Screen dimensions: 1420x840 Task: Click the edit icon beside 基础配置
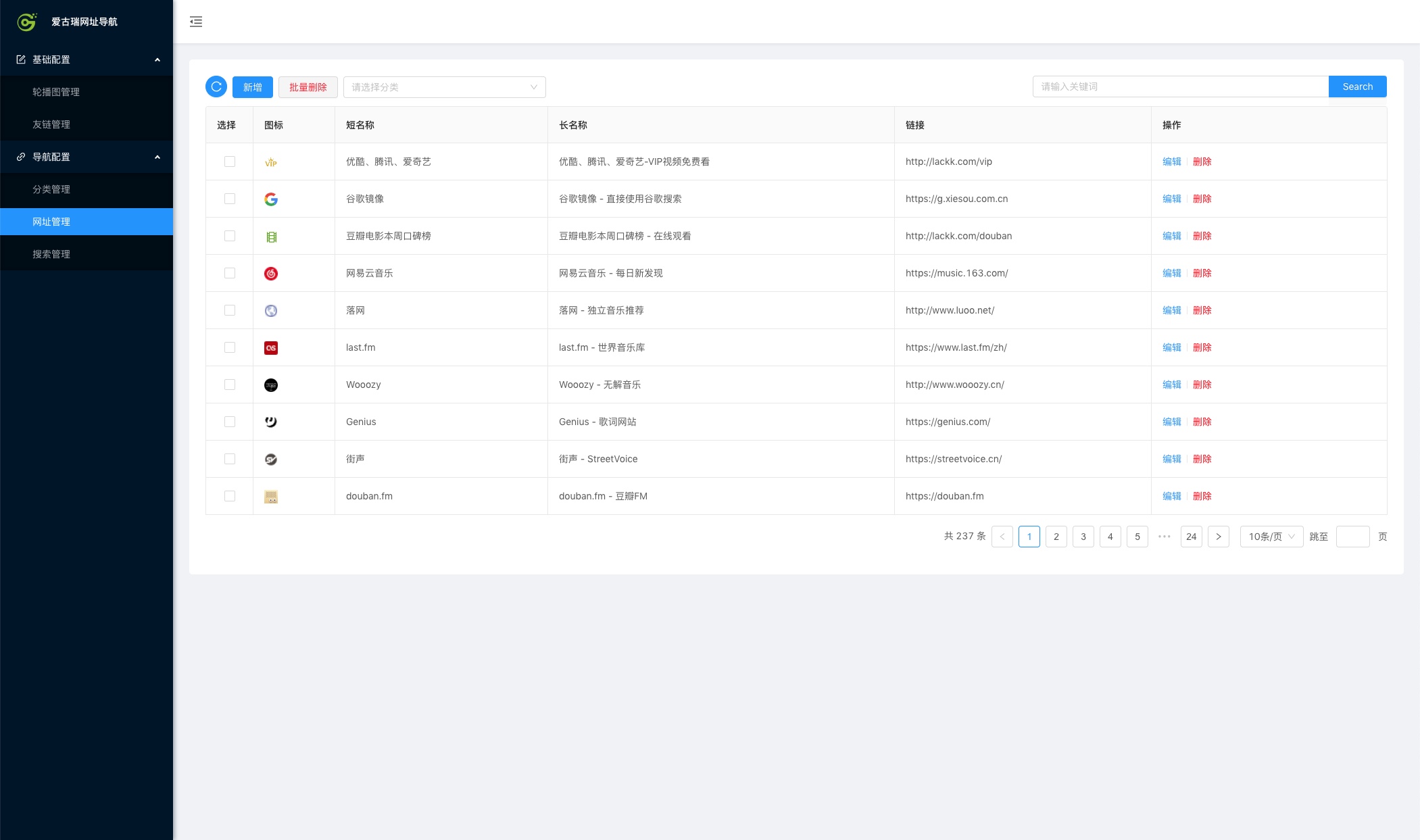21,59
